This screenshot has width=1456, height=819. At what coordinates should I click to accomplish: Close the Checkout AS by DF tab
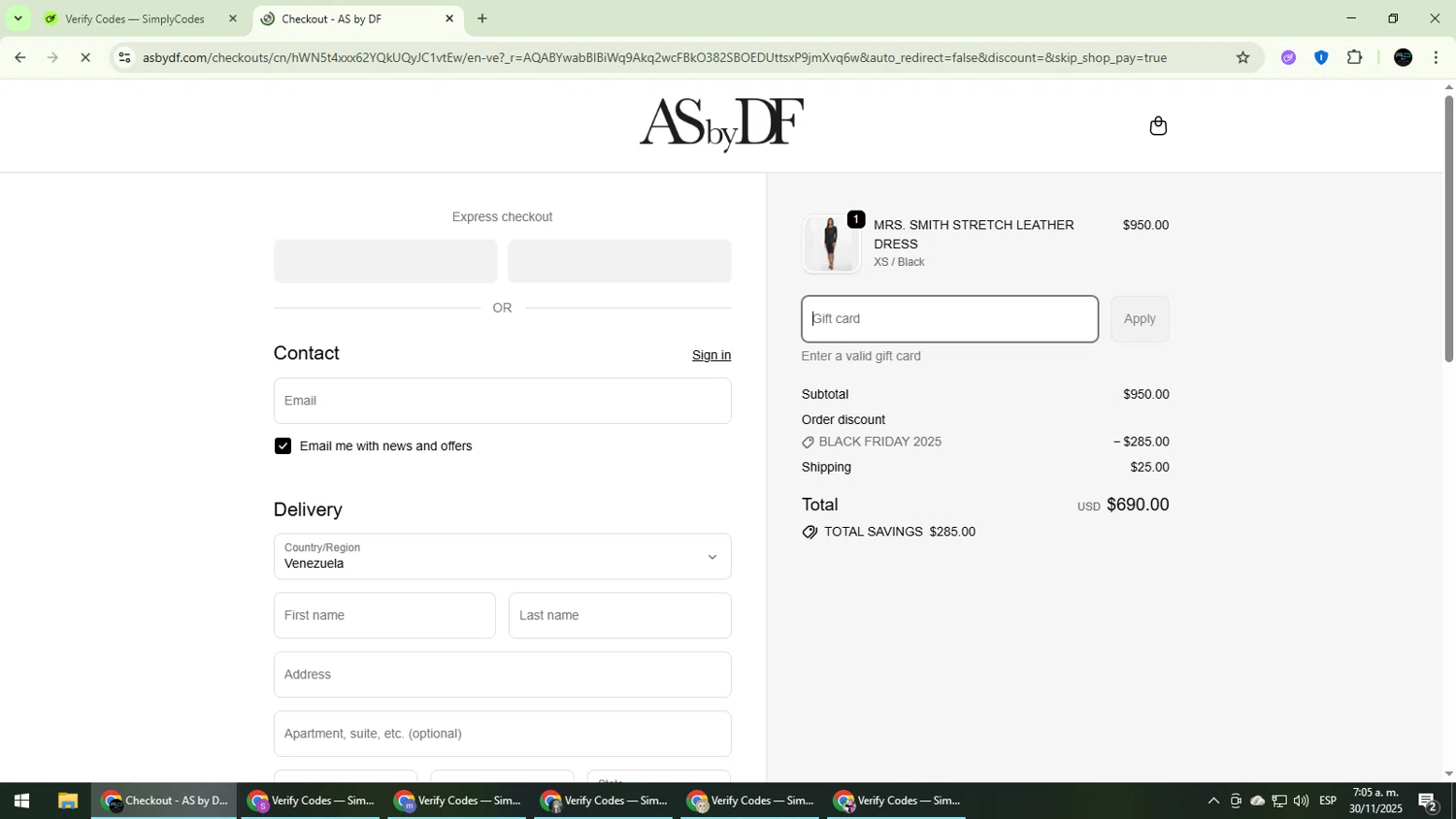[449, 18]
